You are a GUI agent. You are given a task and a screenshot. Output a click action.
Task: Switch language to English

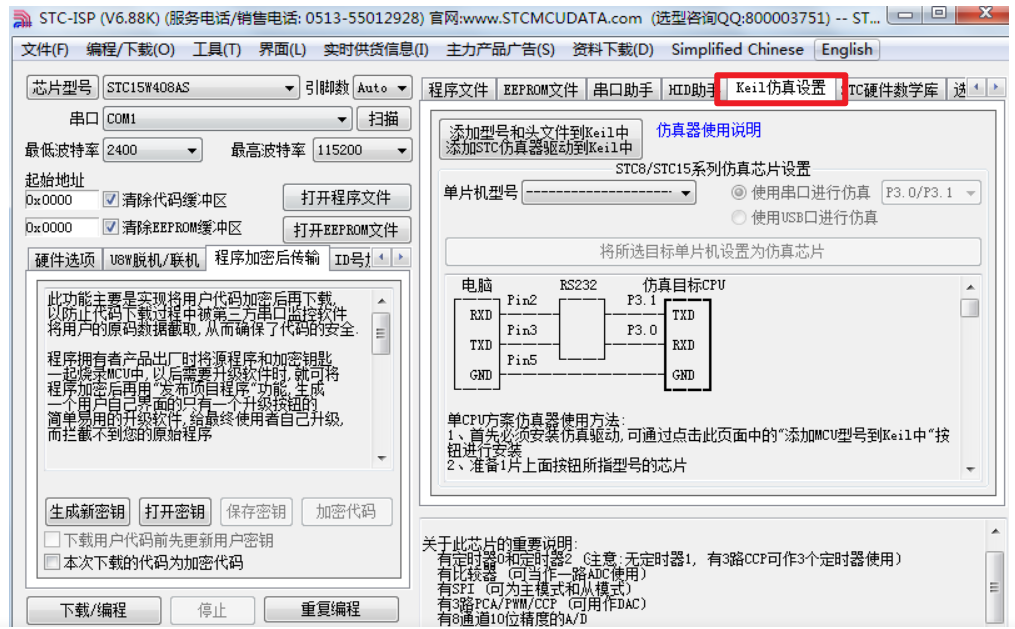[847, 50]
